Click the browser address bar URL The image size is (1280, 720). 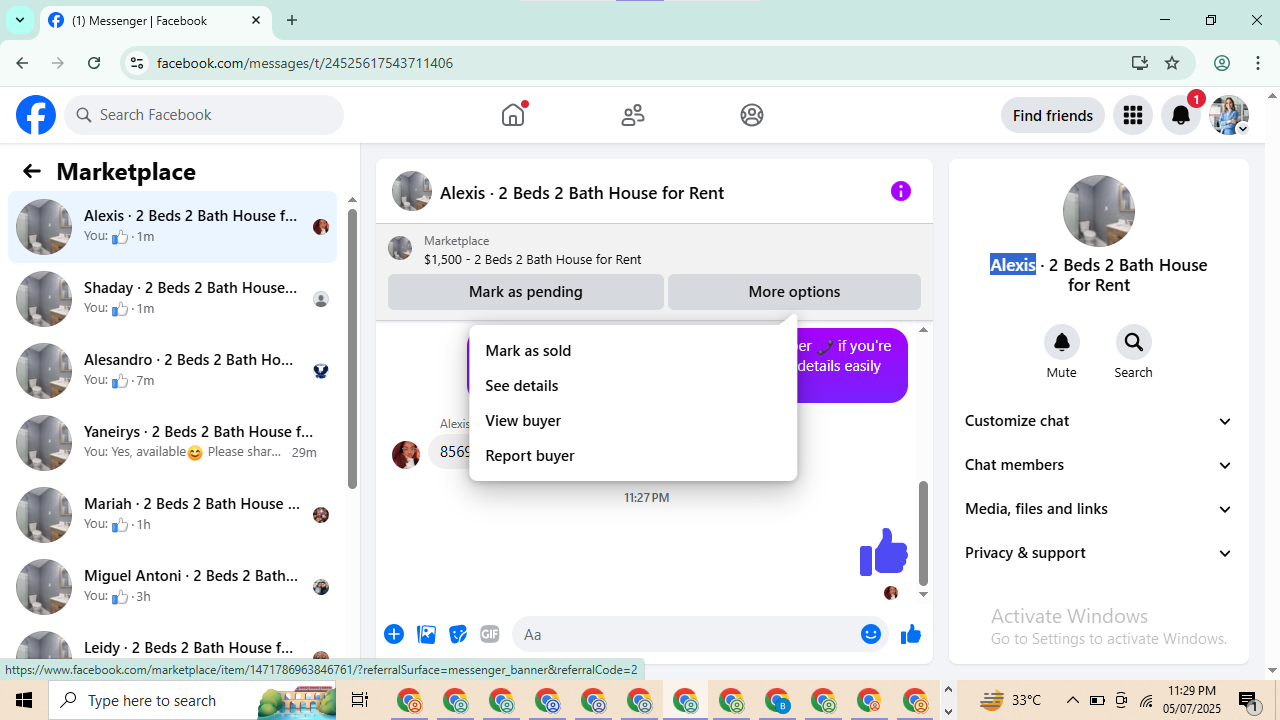click(305, 63)
